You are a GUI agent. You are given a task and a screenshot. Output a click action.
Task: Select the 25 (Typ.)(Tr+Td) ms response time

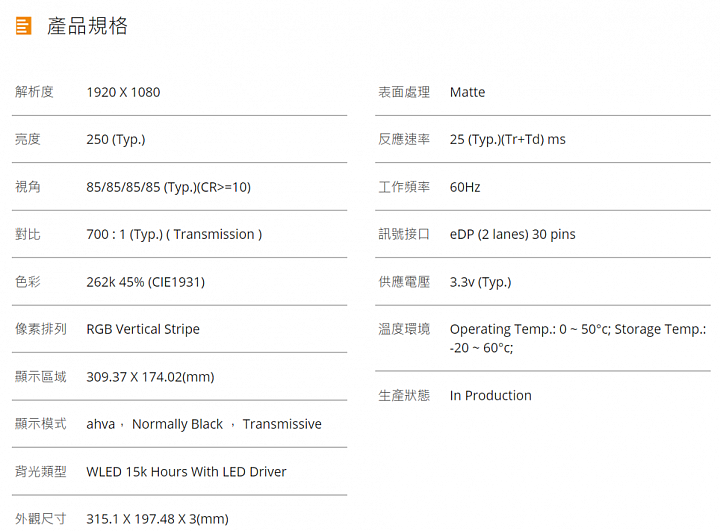[x=507, y=140]
